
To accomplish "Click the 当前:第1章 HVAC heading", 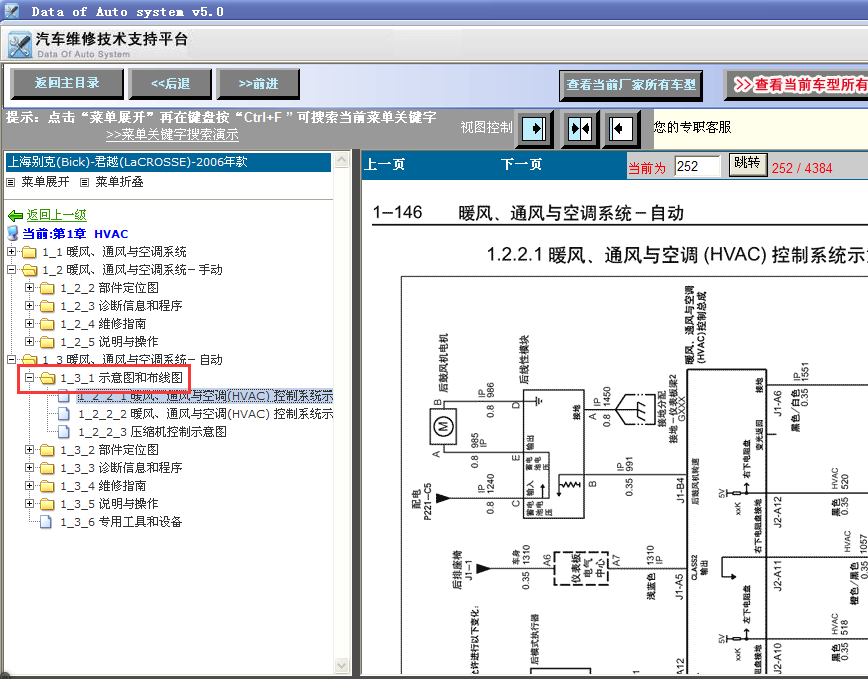I will coord(75,234).
